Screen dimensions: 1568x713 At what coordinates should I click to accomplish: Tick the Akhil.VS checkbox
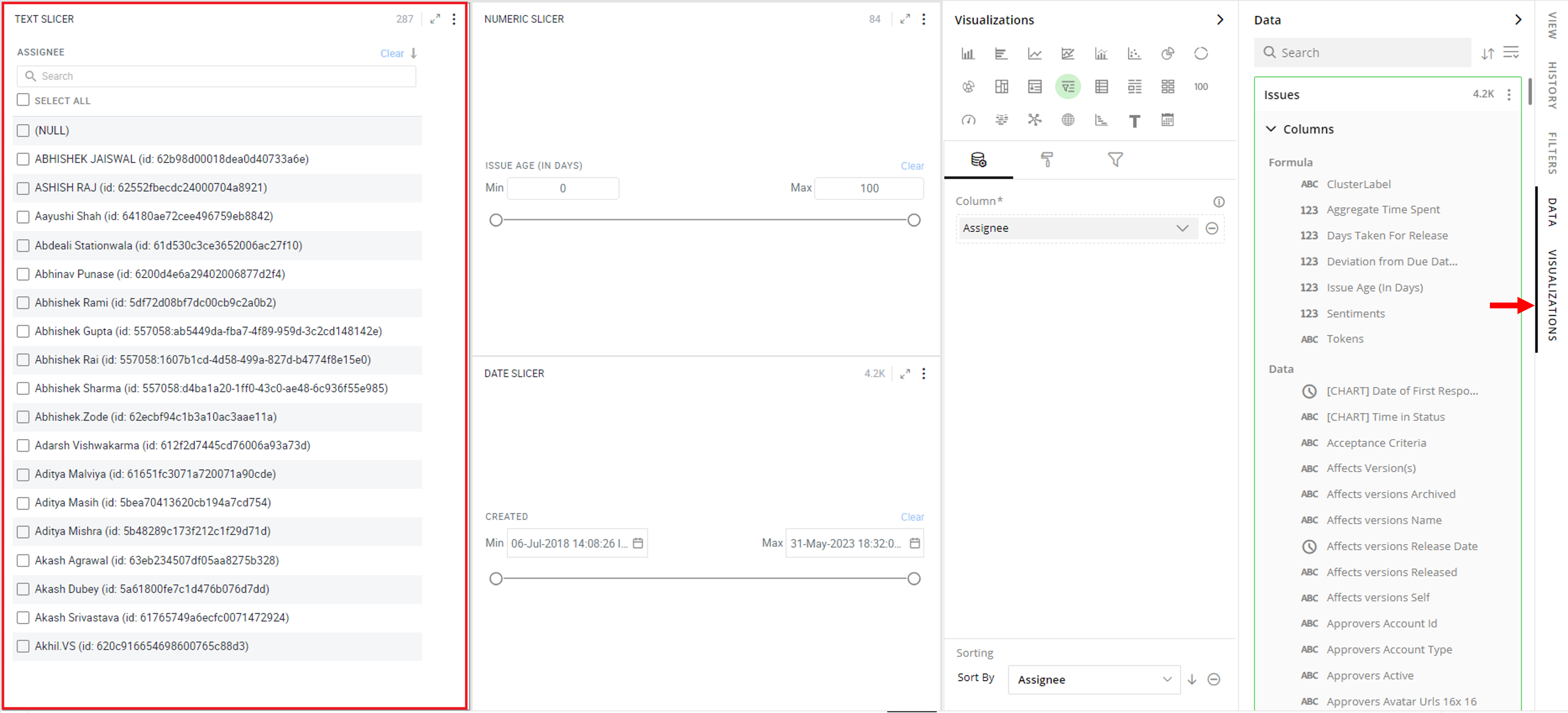tap(23, 646)
